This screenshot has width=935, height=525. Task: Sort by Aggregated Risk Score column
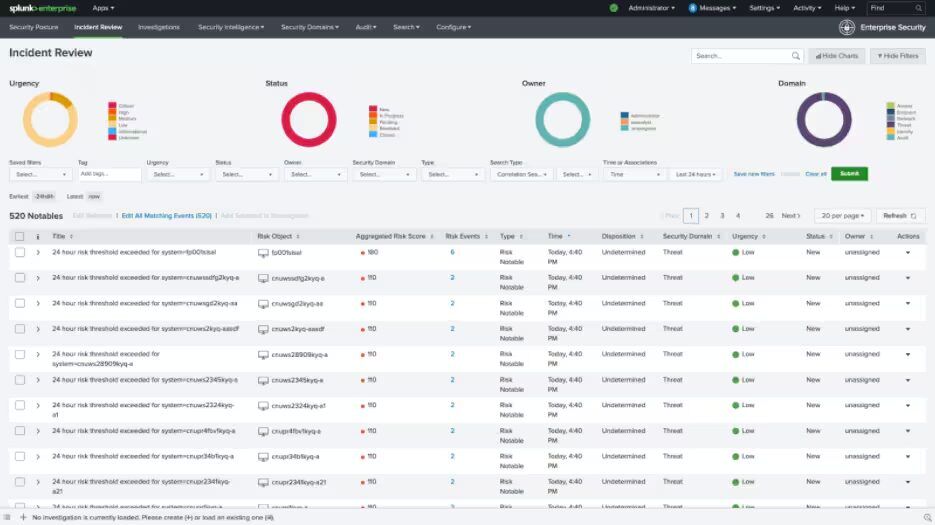(x=394, y=236)
